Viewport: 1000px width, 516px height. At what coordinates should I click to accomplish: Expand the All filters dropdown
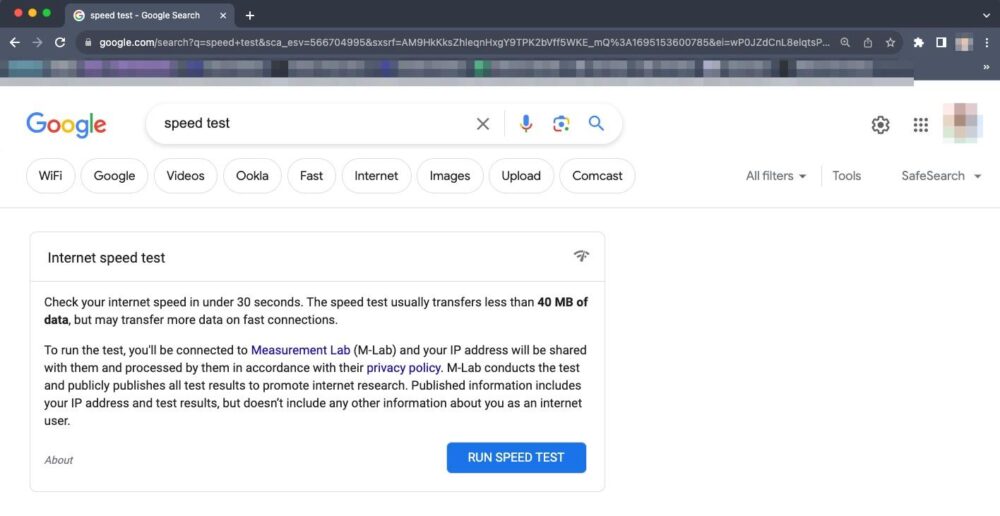[x=776, y=176]
